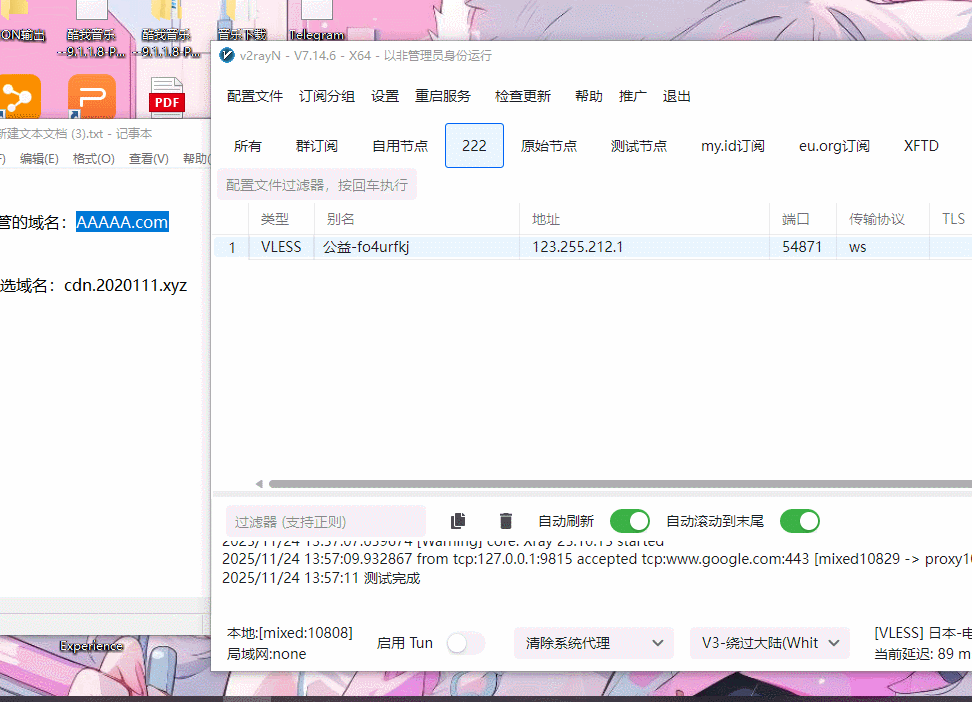Click the 测试完成 log line
This screenshot has height=702, width=972.
[x=321, y=578]
